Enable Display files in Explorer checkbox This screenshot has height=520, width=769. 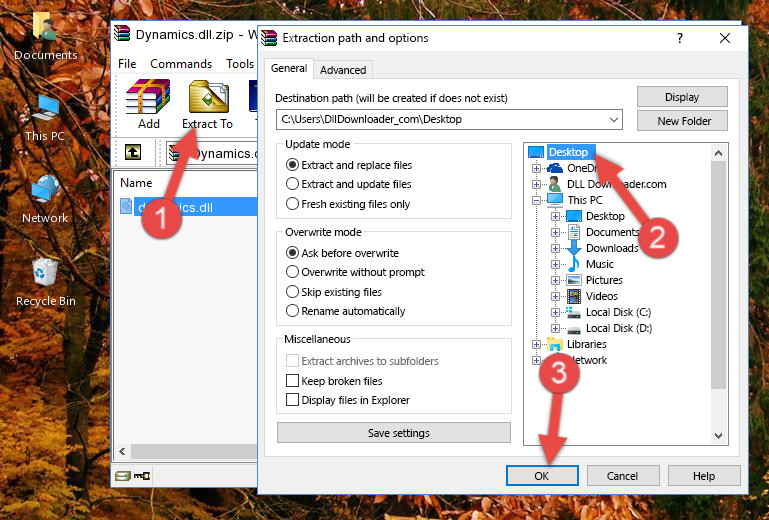point(292,400)
